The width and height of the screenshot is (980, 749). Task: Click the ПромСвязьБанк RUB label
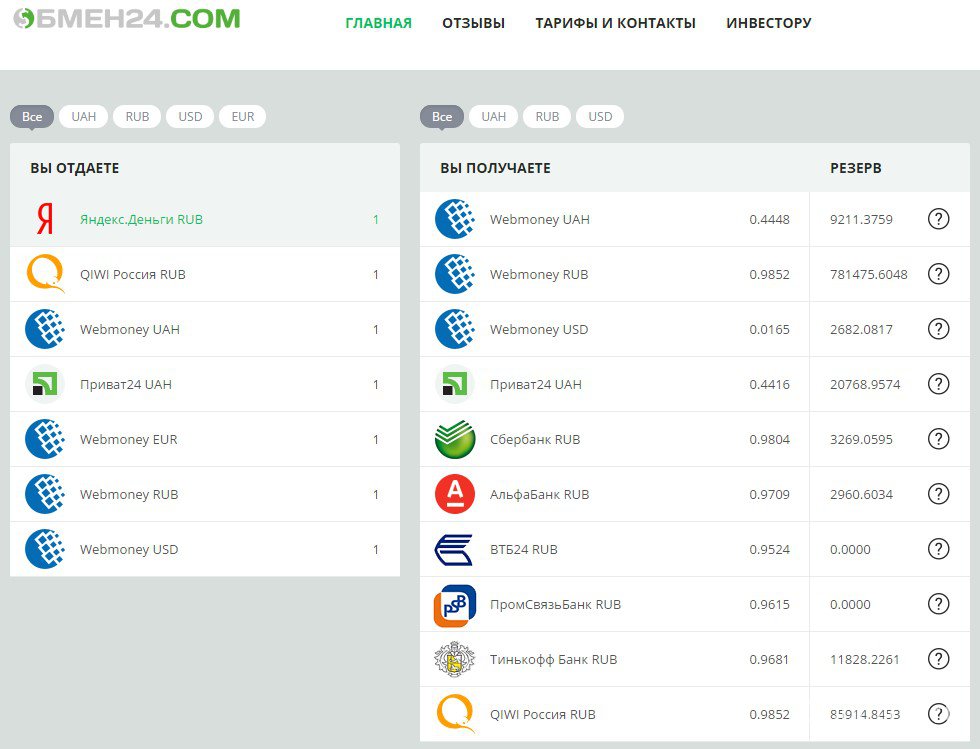click(x=555, y=605)
